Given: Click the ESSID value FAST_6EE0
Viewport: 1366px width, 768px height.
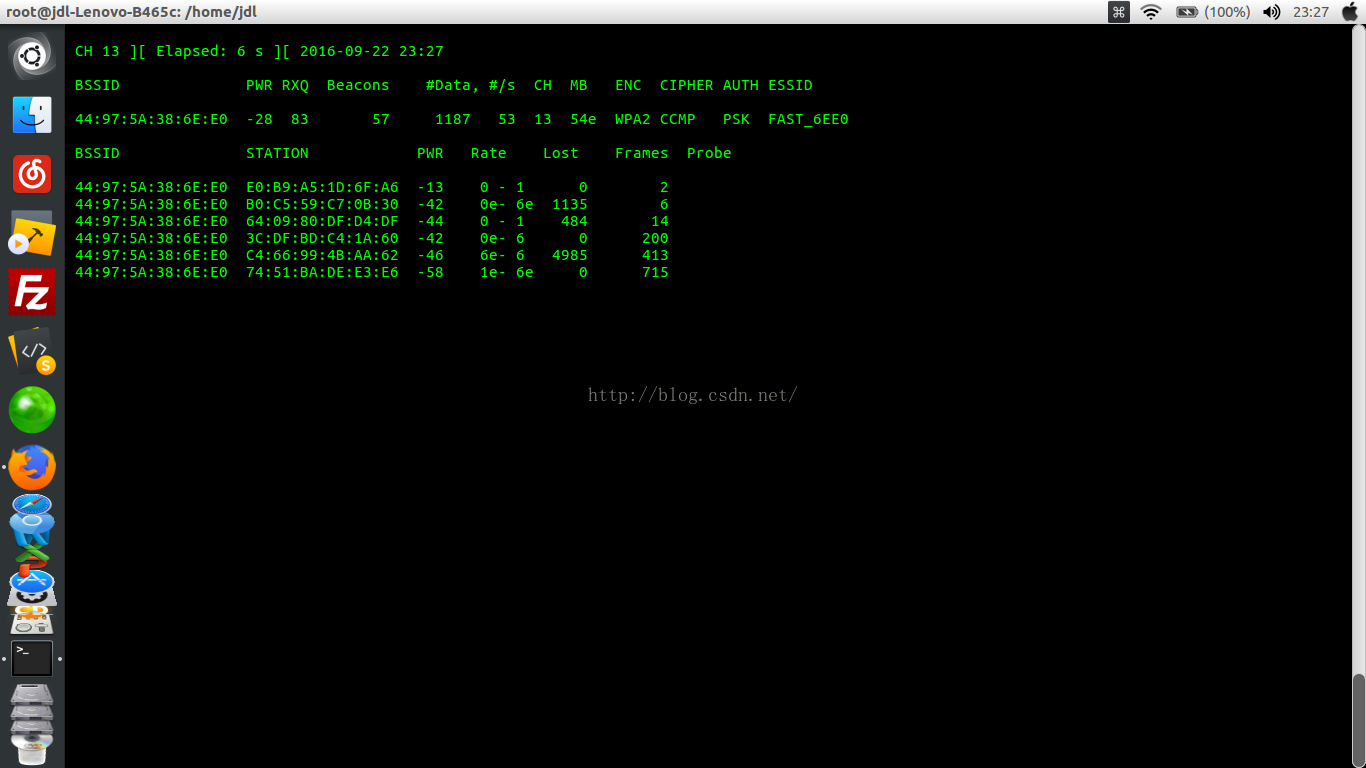Looking at the screenshot, I should click(x=808, y=119).
